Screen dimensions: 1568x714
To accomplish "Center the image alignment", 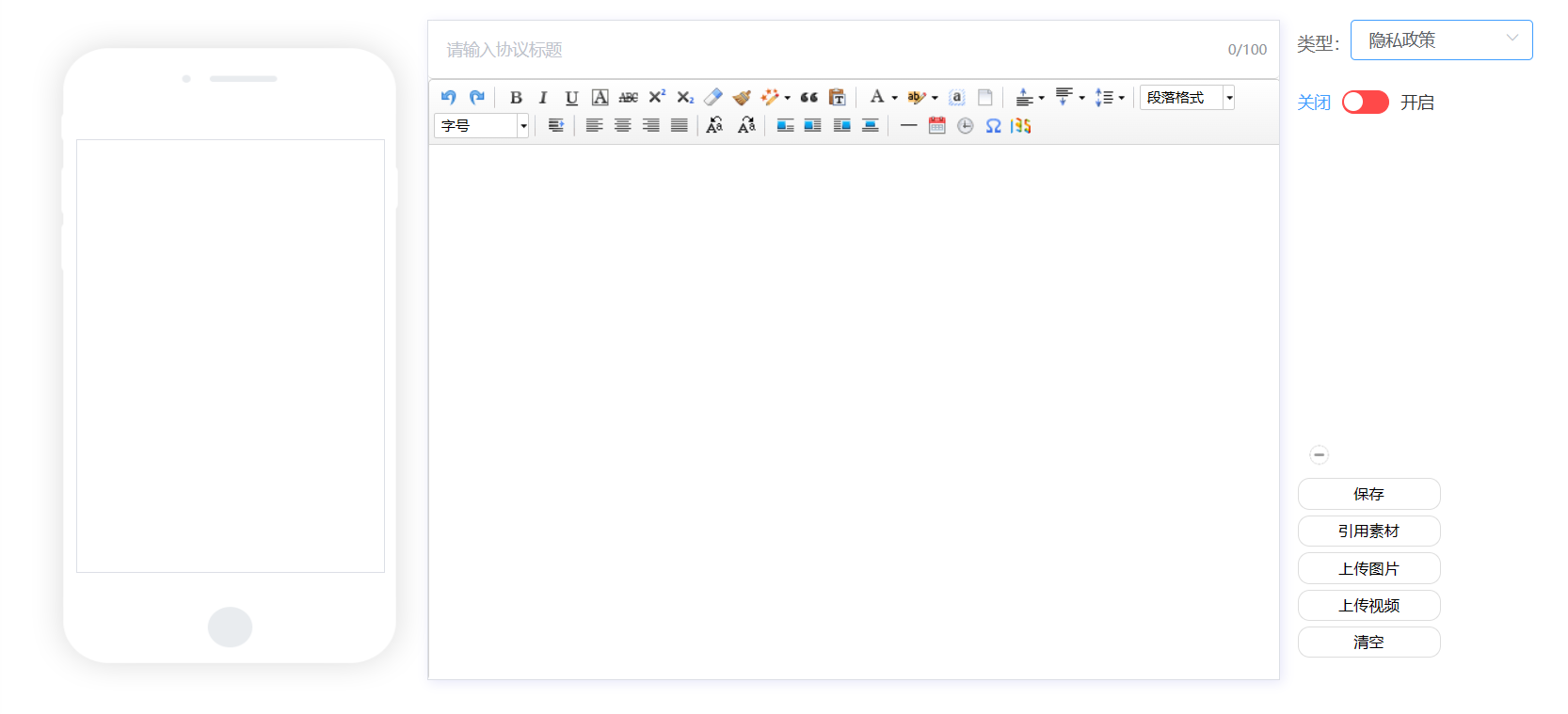I will [x=871, y=125].
